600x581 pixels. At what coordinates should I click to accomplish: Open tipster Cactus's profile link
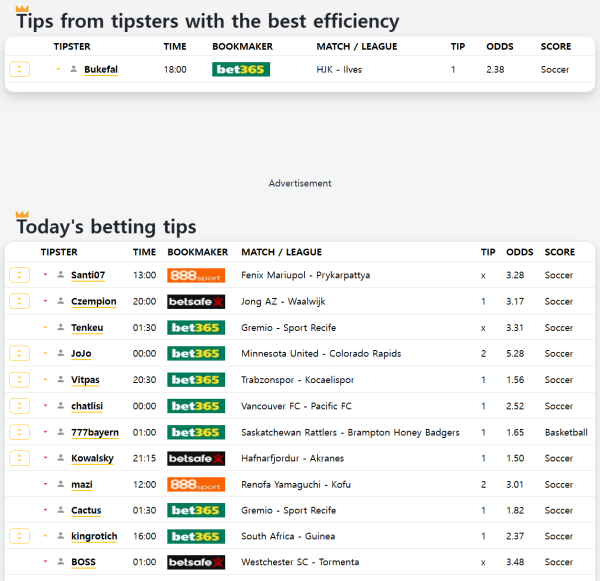[86, 510]
